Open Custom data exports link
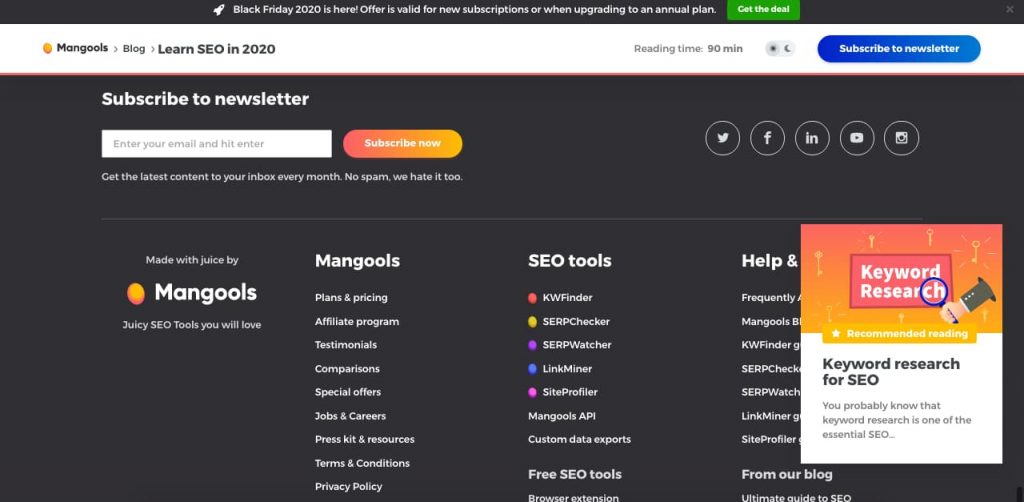Viewport: 1024px width, 502px height. pyautogui.click(x=579, y=439)
